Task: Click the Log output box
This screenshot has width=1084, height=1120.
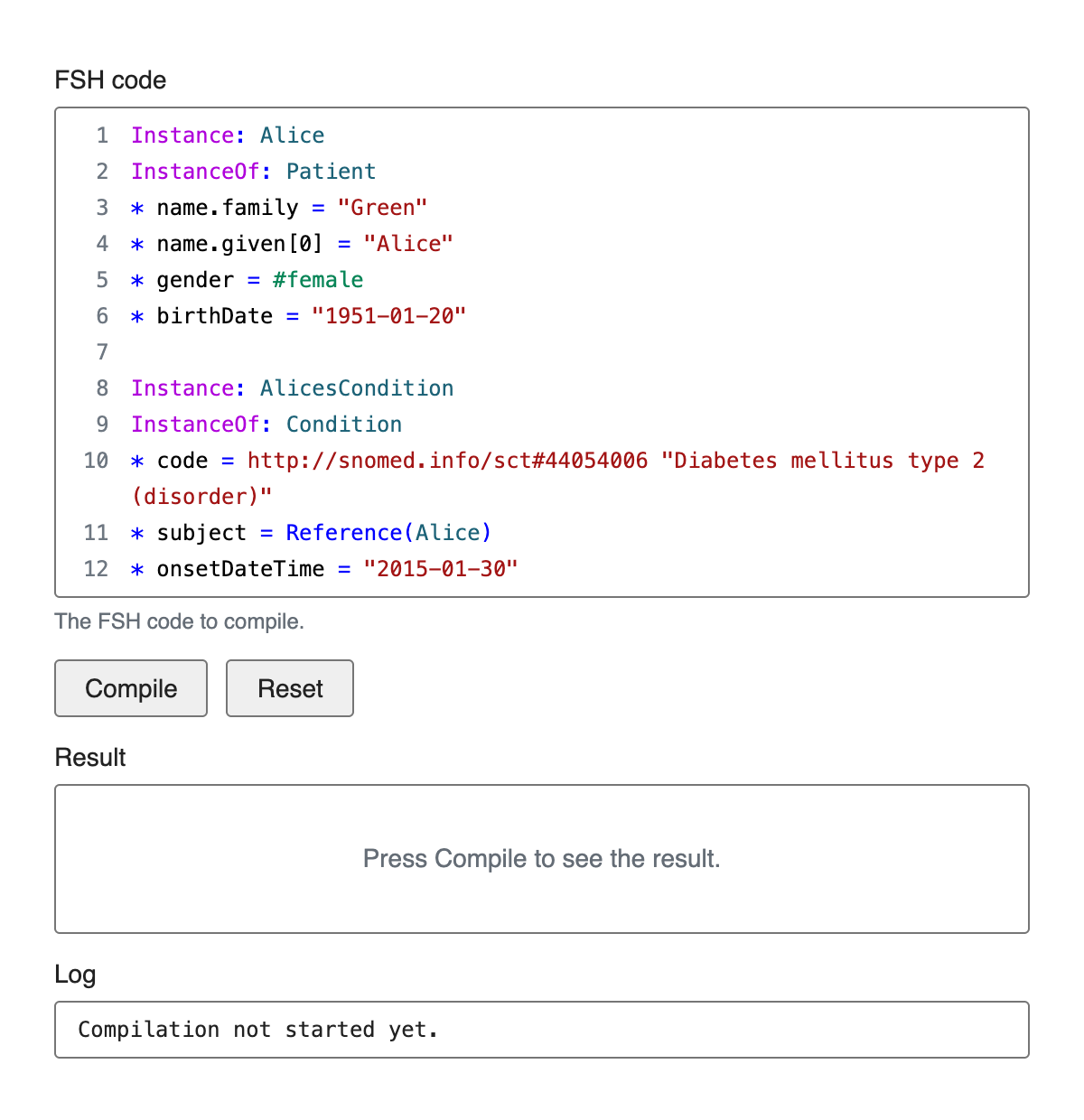Action: [542, 1030]
